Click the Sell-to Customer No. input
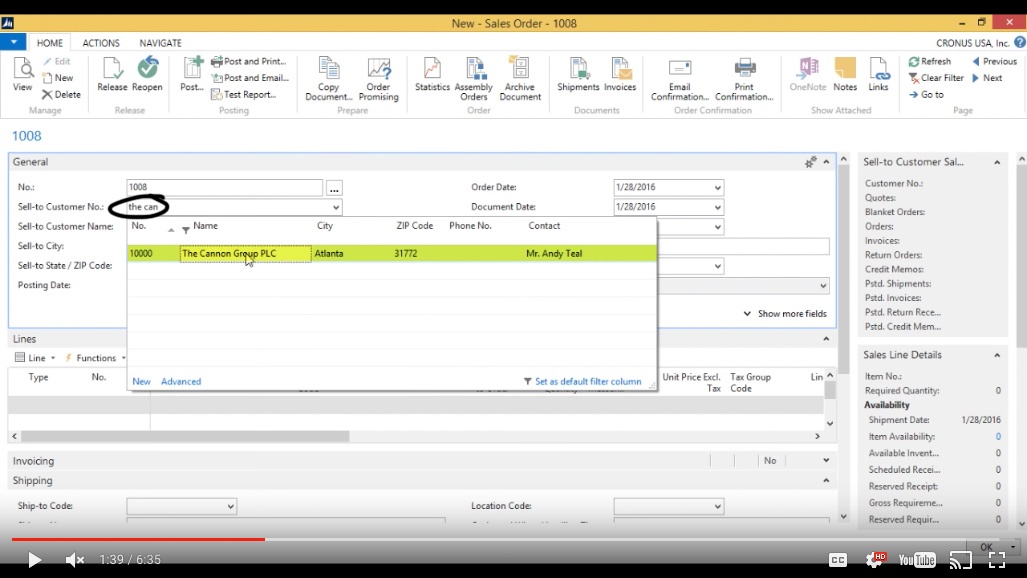The image size is (1027, 578). pos(228,207)
